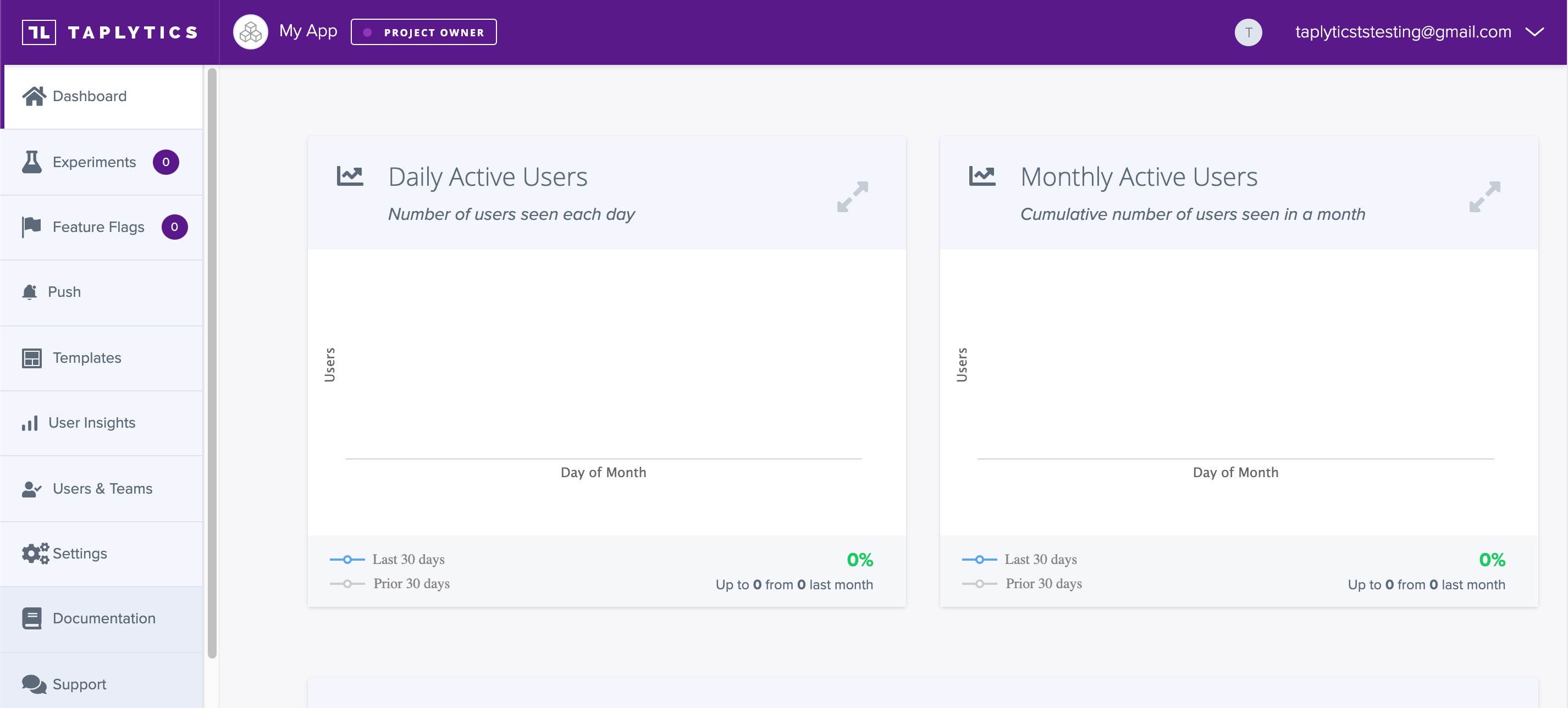The image size is (1568, 708).
Task: Open the My App project selector
Action: (307, 31)
